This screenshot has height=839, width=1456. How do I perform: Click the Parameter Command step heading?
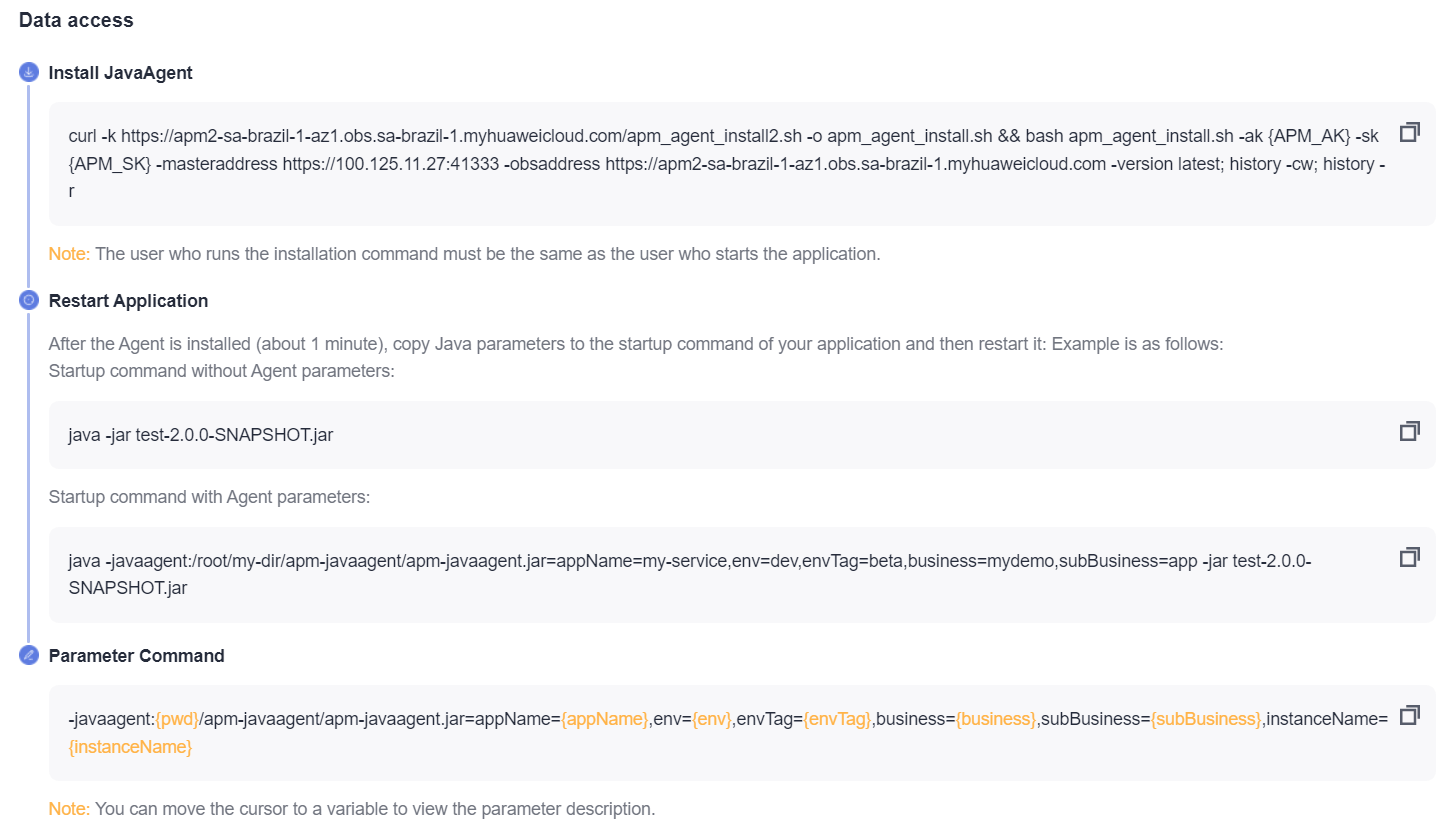(x=136, y=656)
